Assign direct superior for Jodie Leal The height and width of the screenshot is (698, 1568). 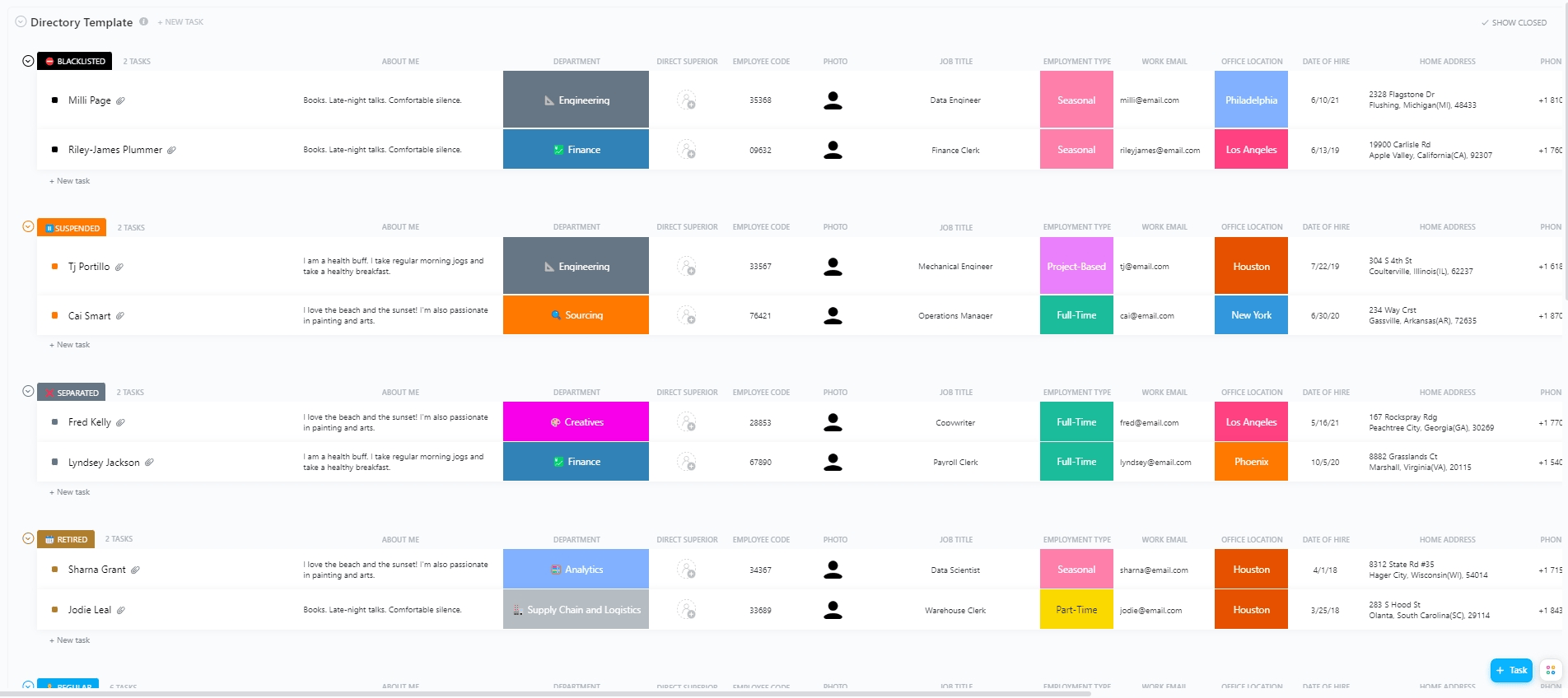(x=686, y=610)
